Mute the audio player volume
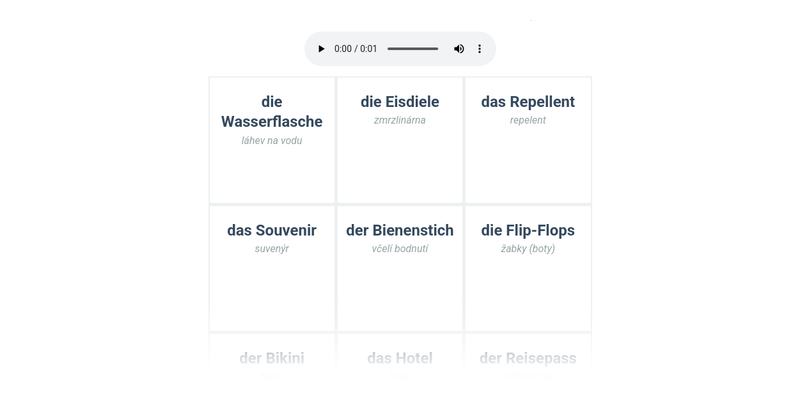This screenshot has width=800, height=400. 459,49
